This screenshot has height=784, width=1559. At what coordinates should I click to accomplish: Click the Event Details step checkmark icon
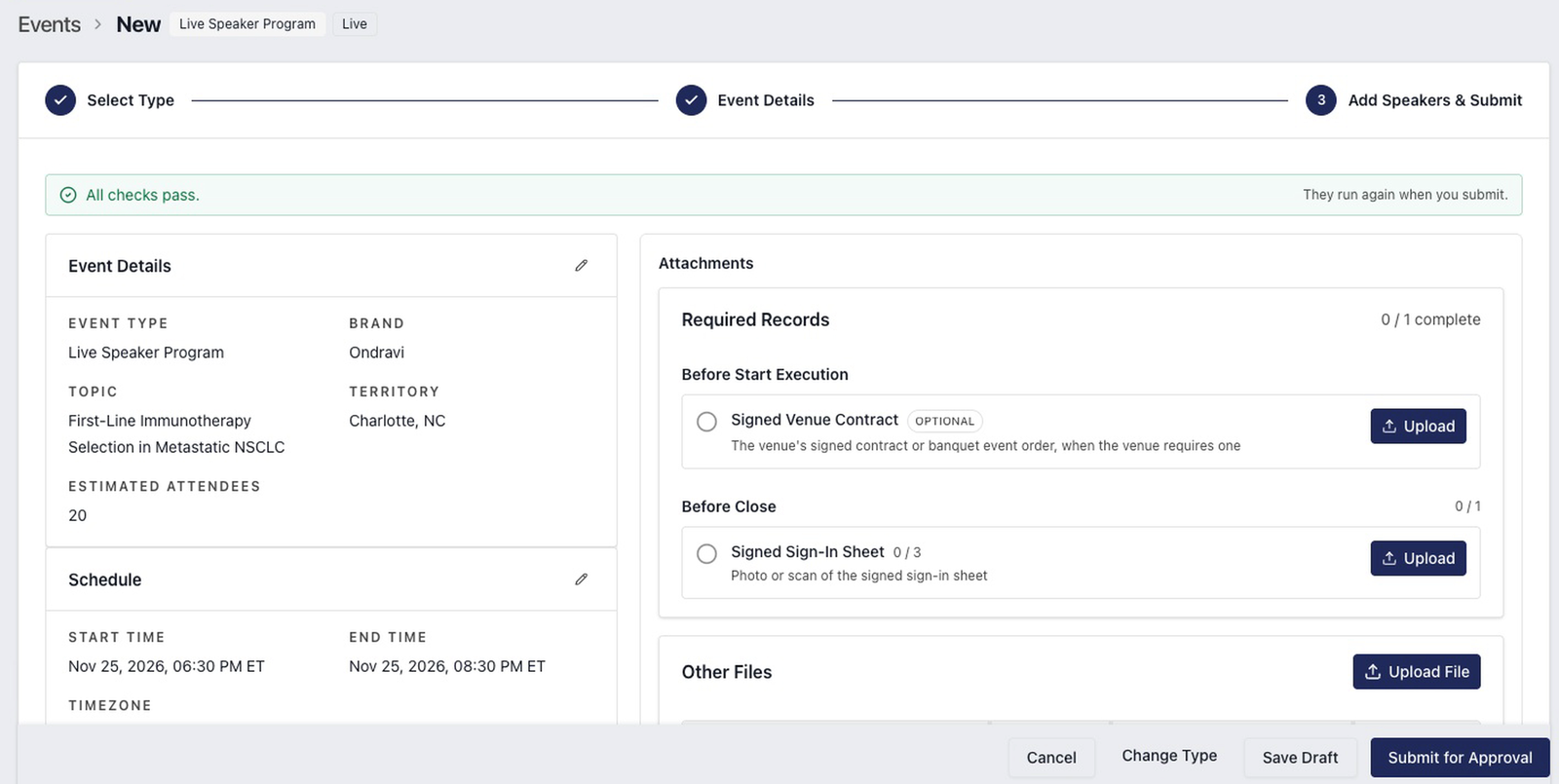[x=691, y=99]
